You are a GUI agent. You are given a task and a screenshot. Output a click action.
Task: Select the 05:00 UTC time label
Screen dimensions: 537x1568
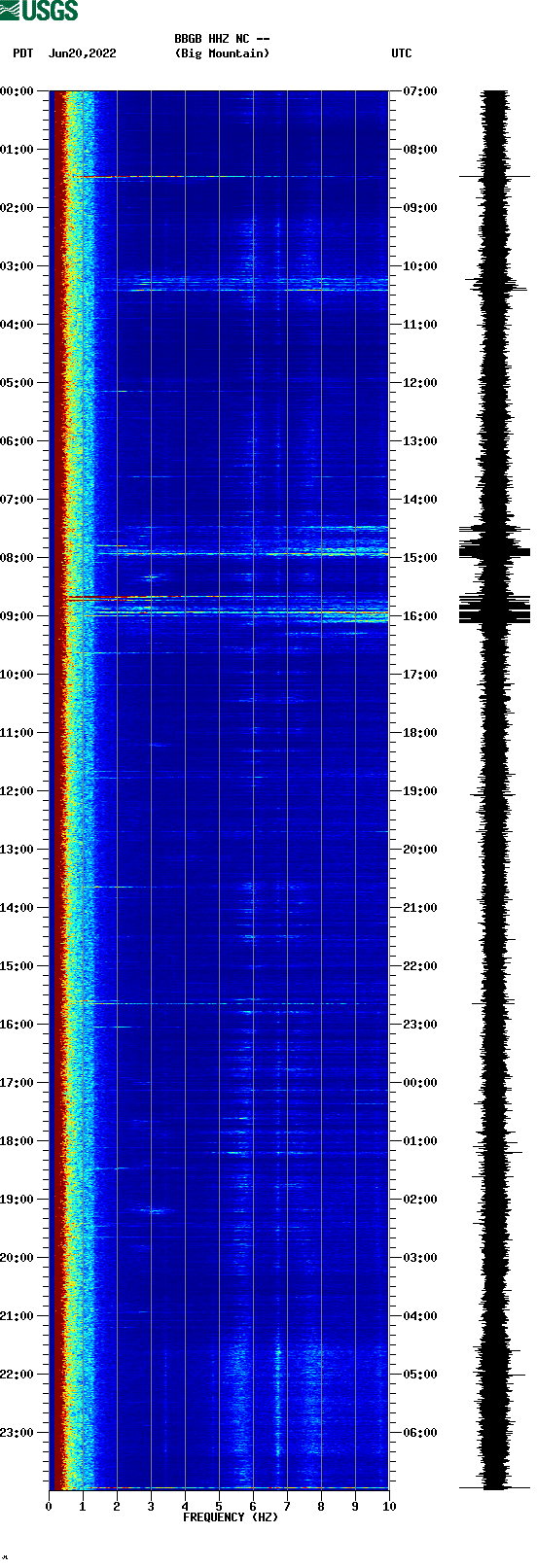(420, 1375)
